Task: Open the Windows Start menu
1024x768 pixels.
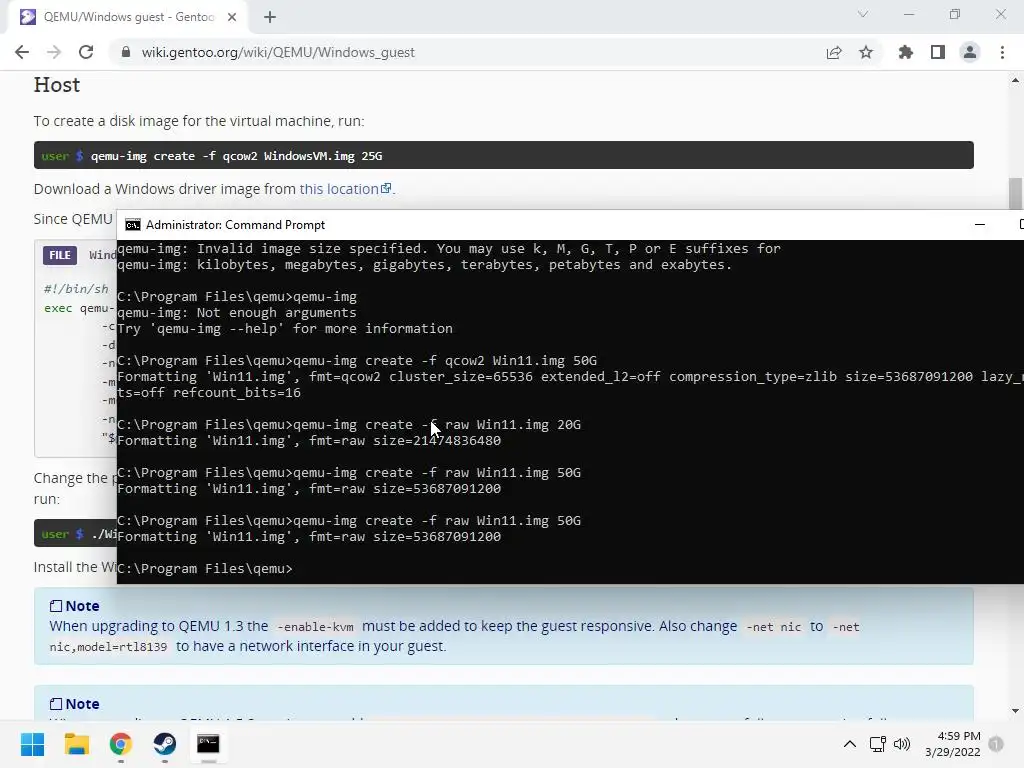Action: point(33,744)
